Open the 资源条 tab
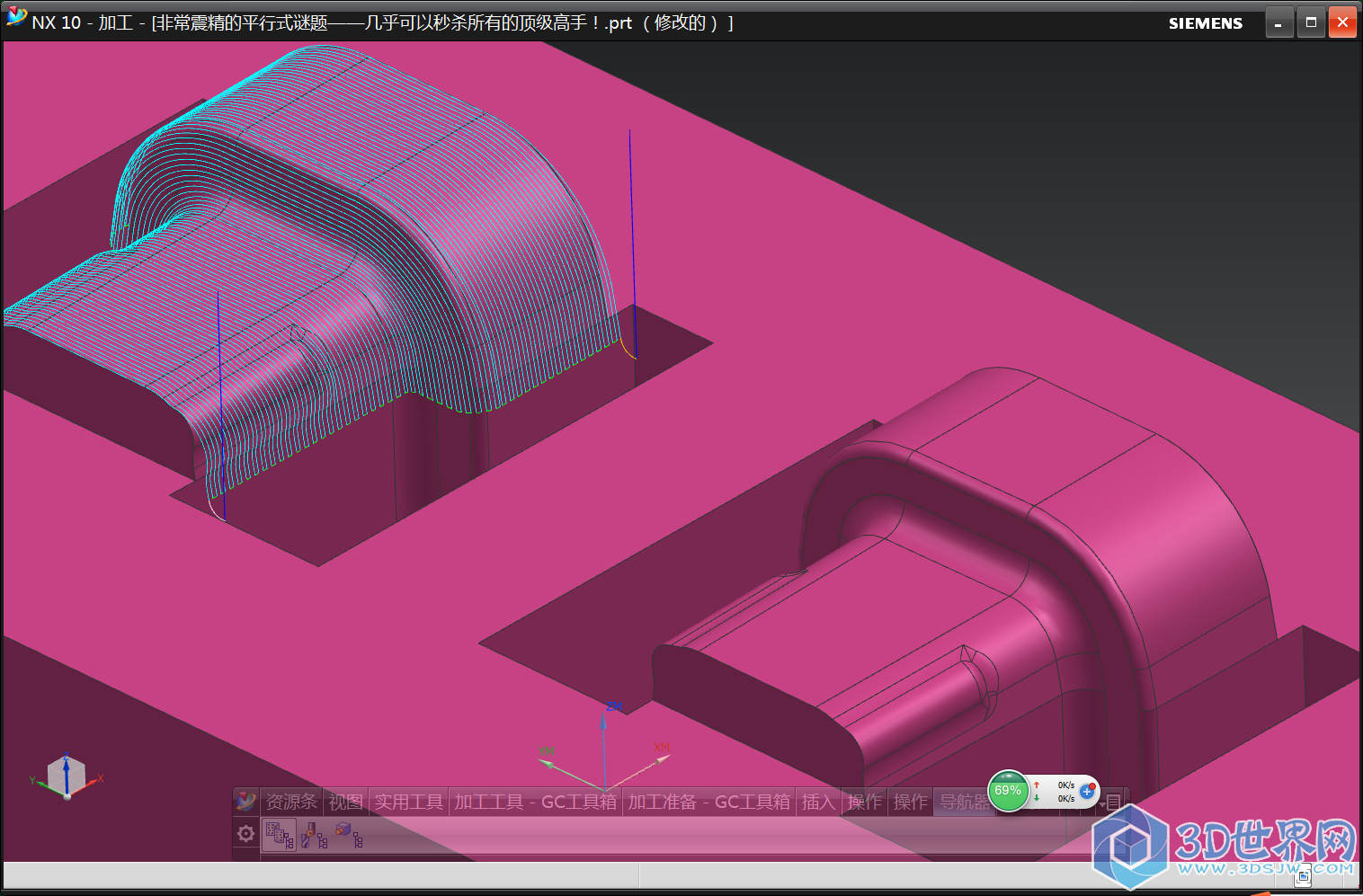1363x896 pixels. (291, 802)
